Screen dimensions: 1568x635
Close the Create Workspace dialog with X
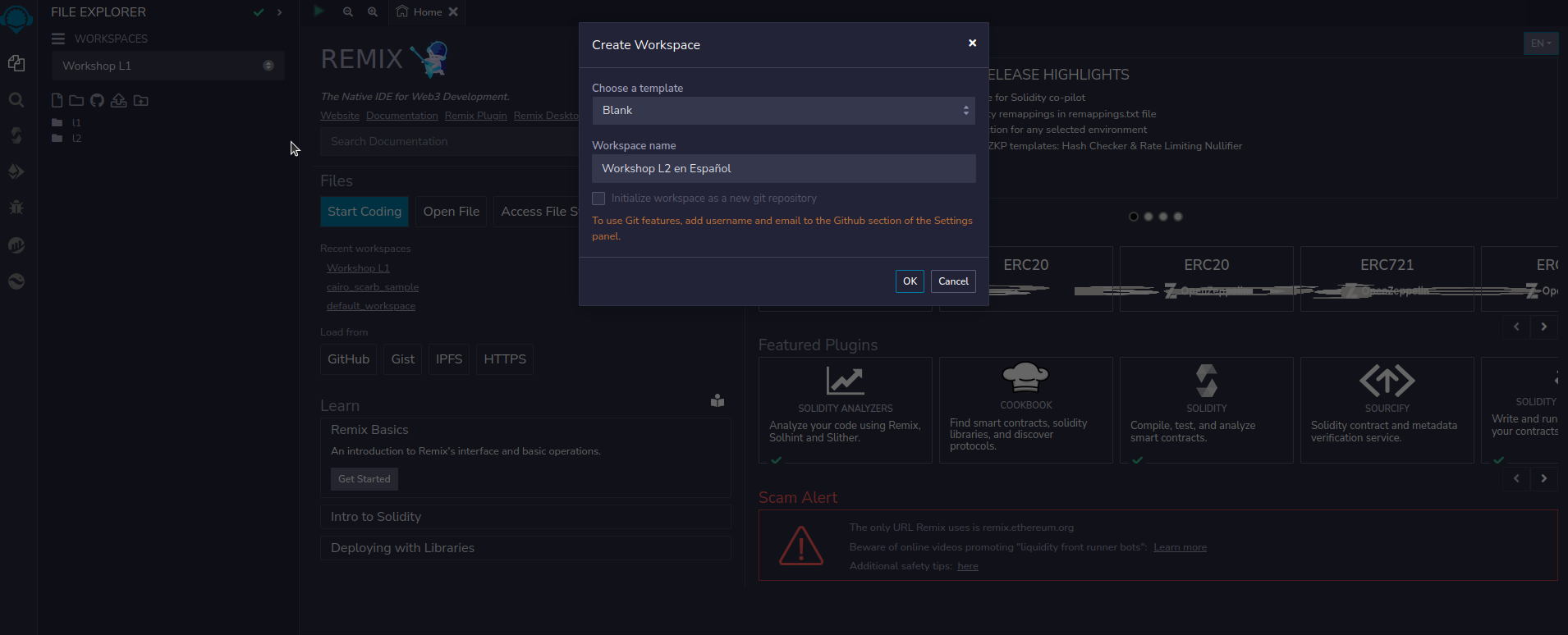972,43
